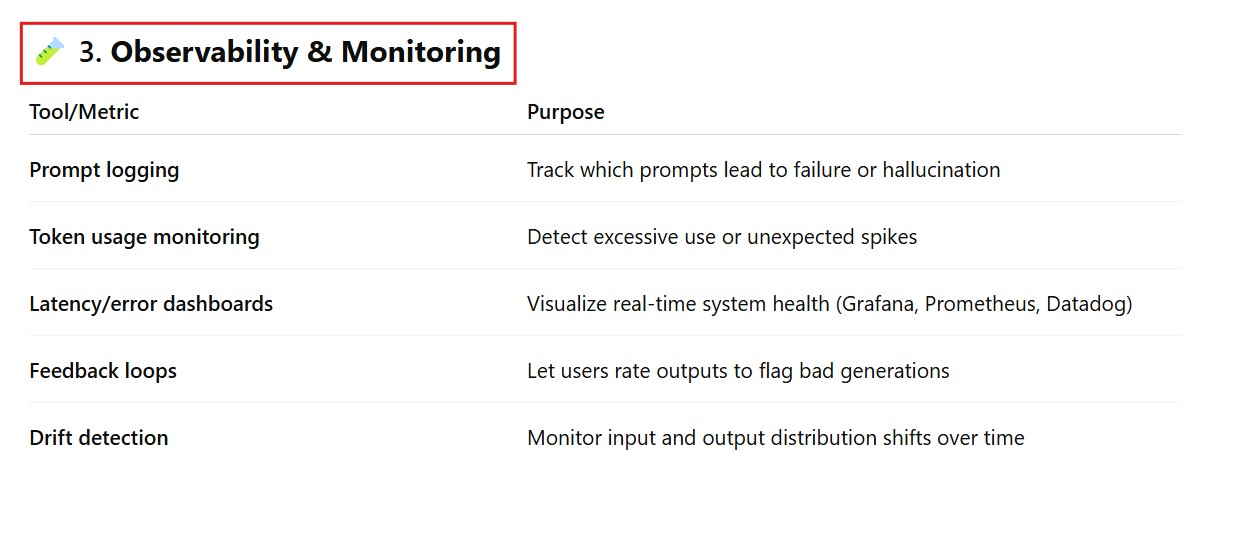Click the word Prometheus in the table
The height and width of the screenshot is (537, 1241).
pyautogui.click(x=982, y=304)
